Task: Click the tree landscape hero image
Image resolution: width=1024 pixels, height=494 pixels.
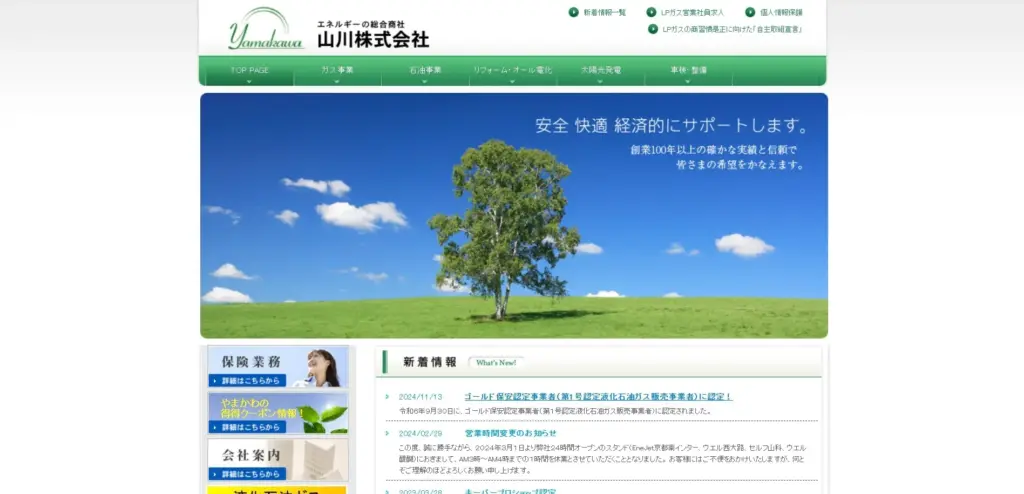Action: [x=513, y=215]
